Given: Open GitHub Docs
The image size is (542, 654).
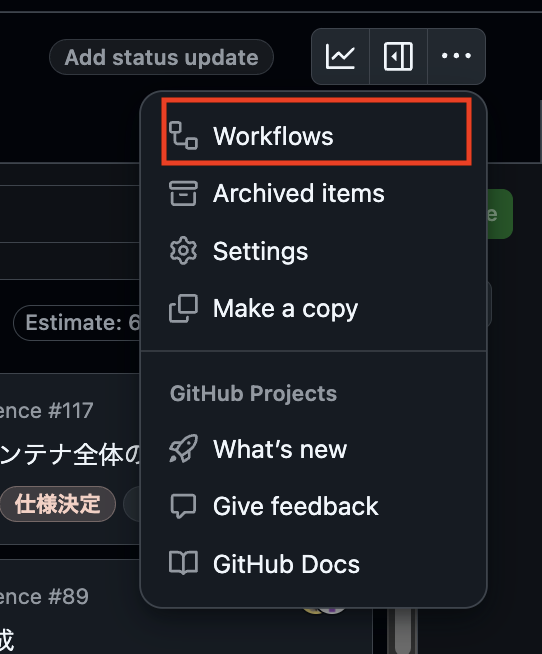Looking at the screenshot, I should (x=314, y=564).
